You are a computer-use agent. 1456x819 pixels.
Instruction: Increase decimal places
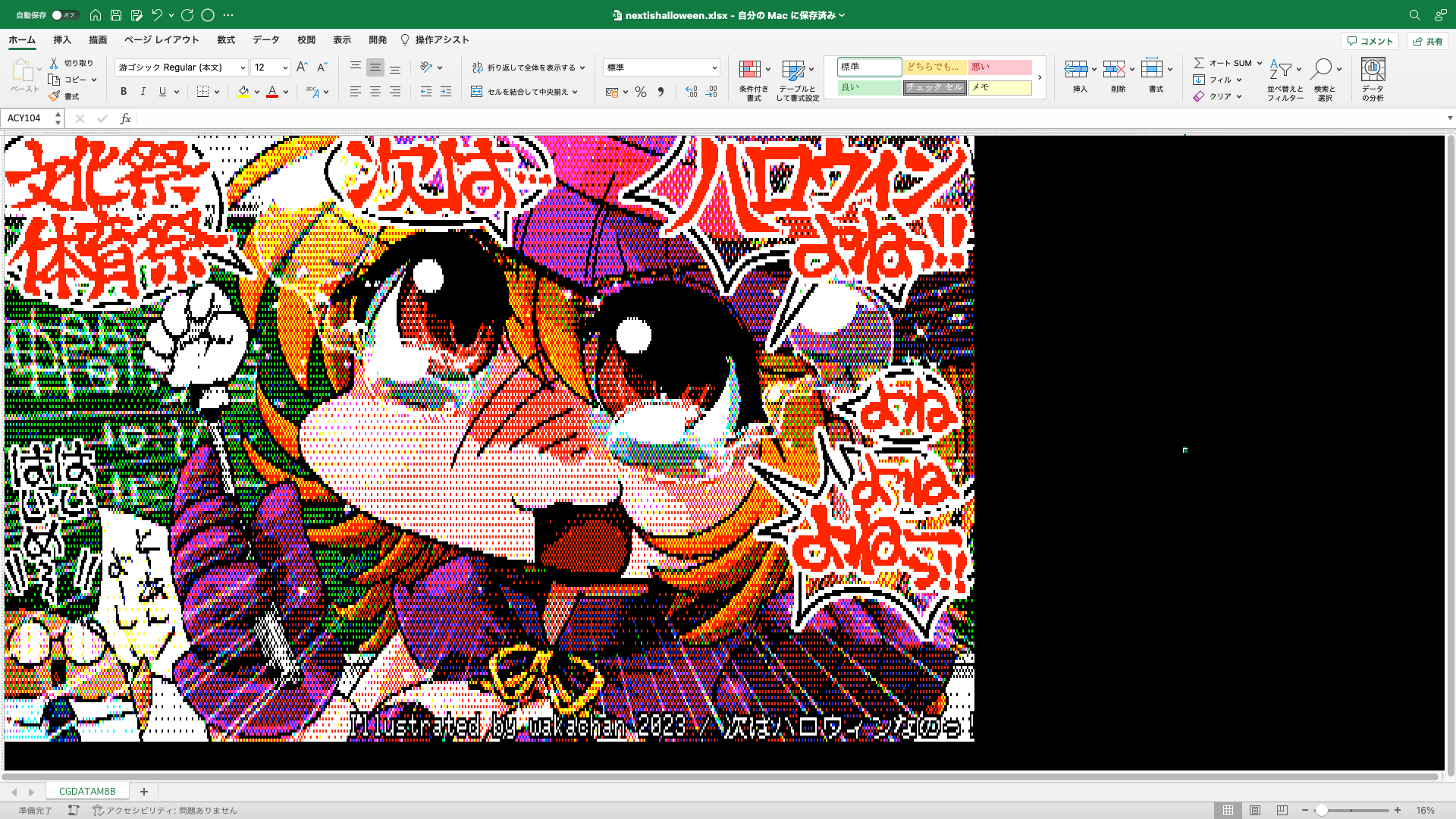[x=691, y=92]
